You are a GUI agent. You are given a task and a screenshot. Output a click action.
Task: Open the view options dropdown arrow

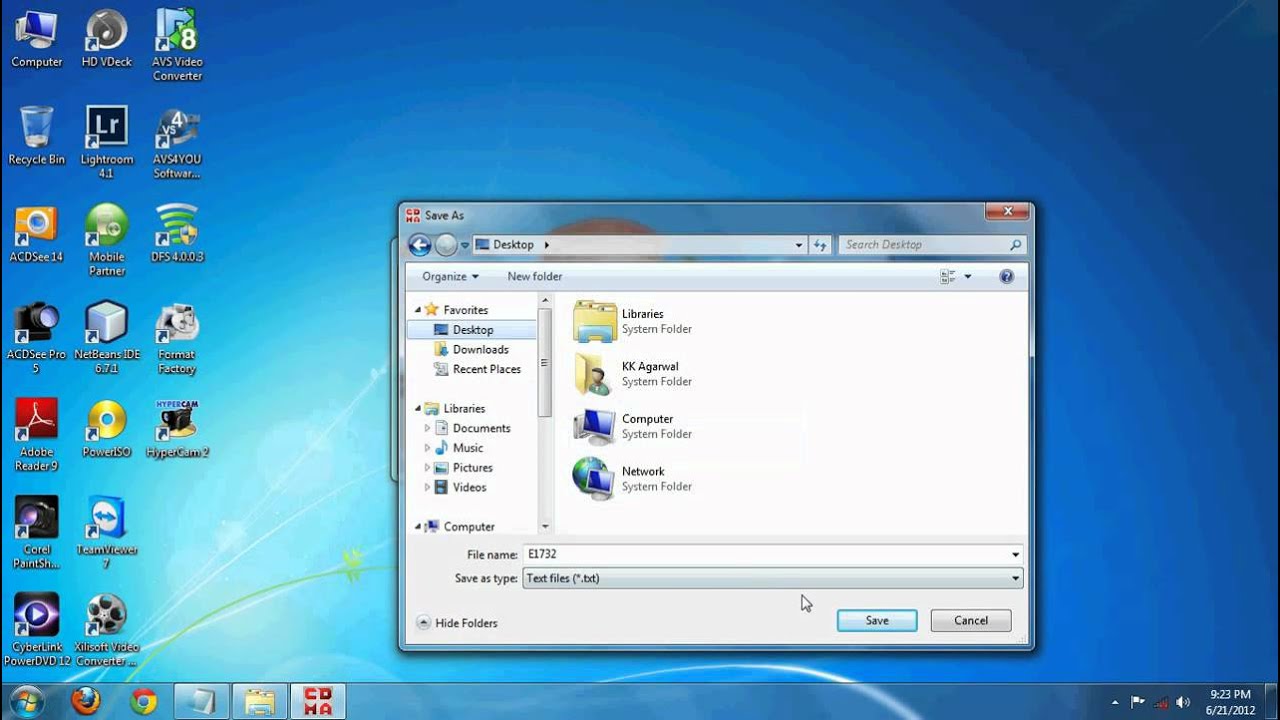click(x=967, y=277)
